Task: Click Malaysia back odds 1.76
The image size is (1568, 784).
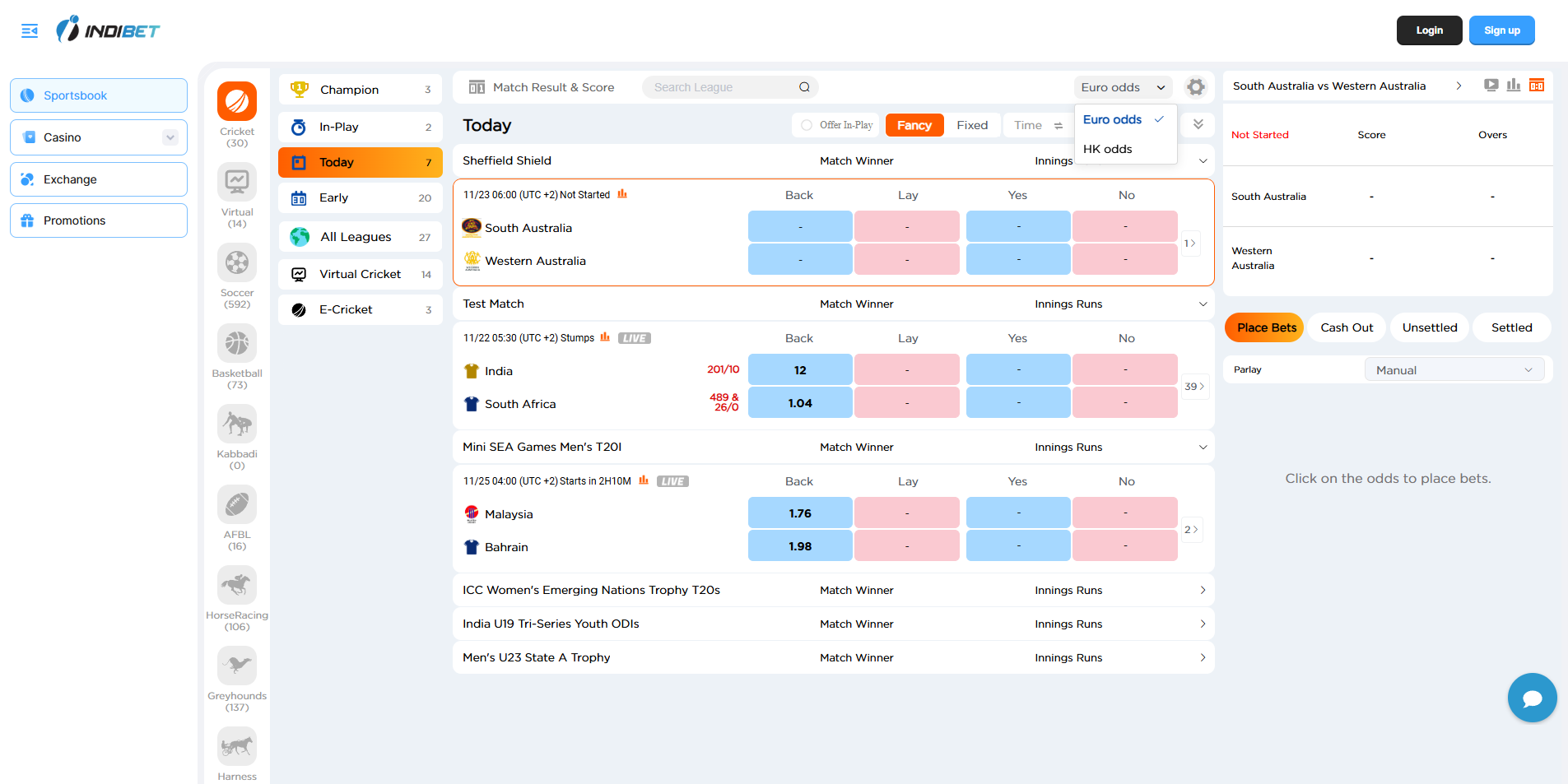Action: tap(799, 513)
